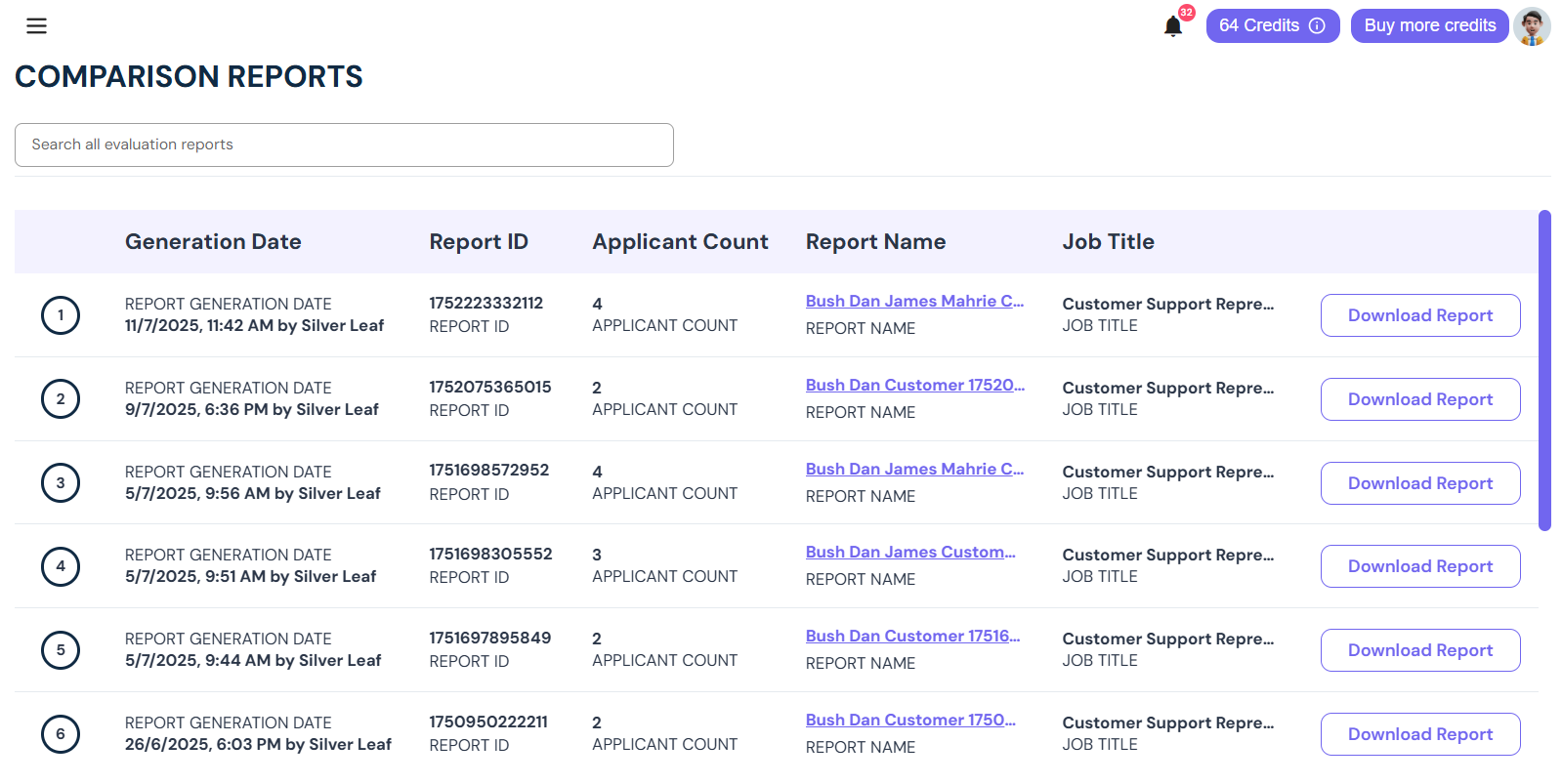The image size is (1562, 784).
Task: Click report ID 1752223332112
Action: 485,304
